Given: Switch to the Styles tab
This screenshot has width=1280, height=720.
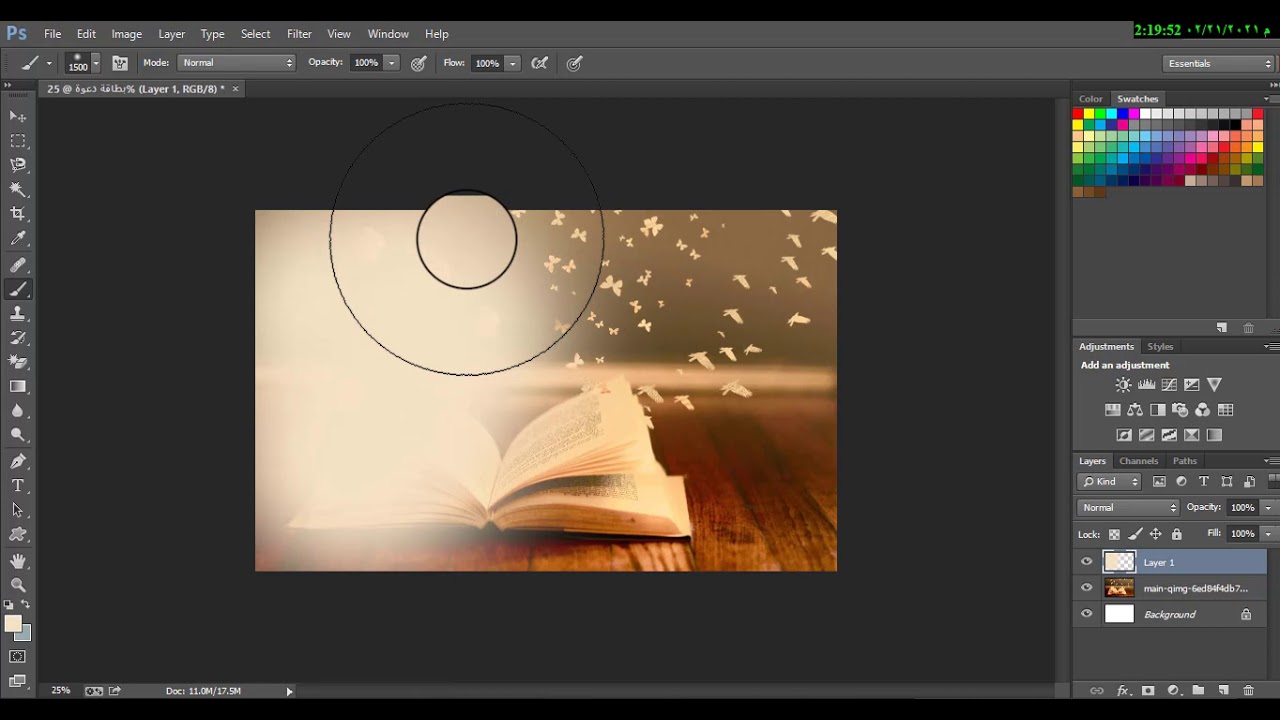Looking at the screenshot, I should (1160, 347).
